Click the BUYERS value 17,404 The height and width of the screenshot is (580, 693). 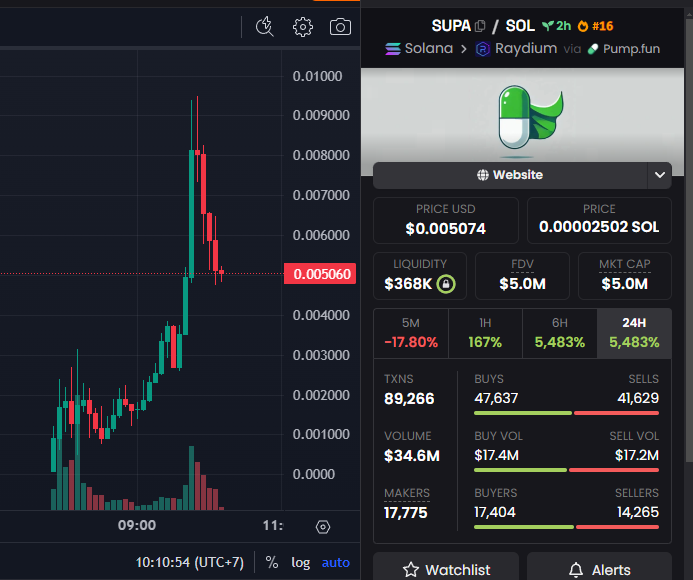pos(495,512)
